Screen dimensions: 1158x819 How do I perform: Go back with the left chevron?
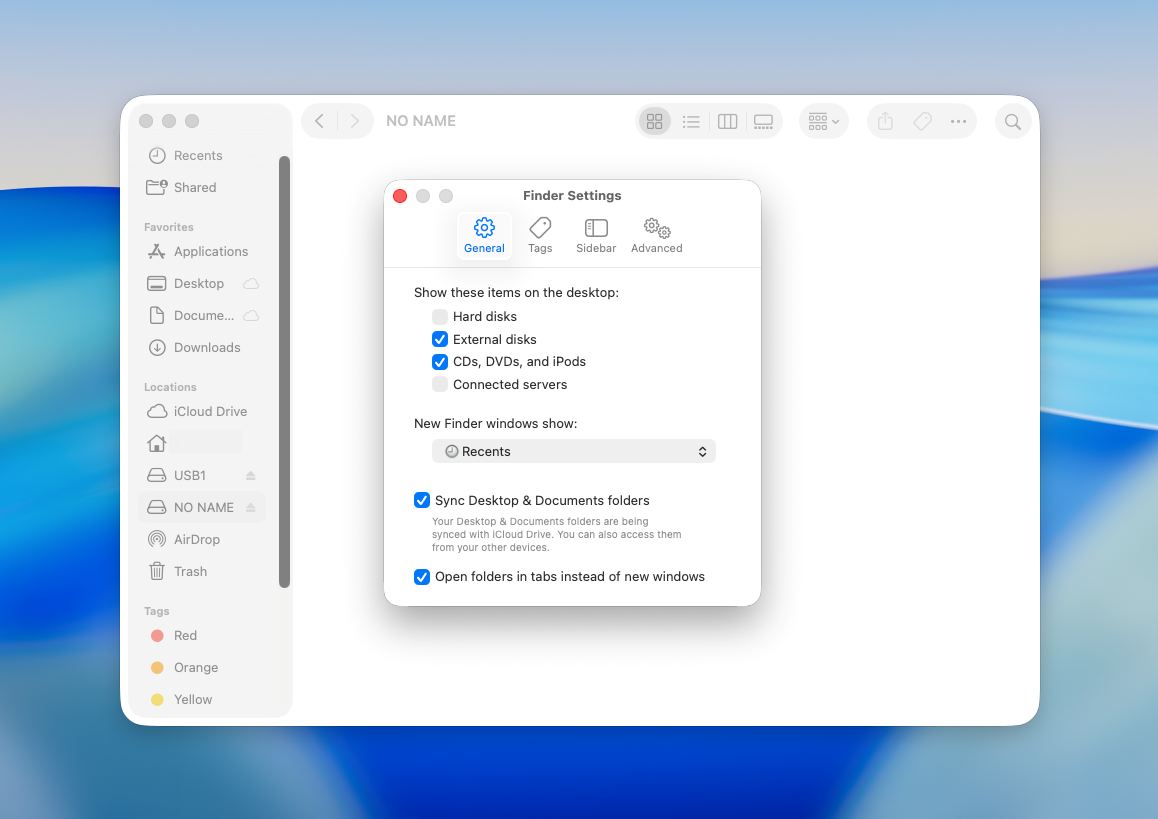(x=319, y=121)
